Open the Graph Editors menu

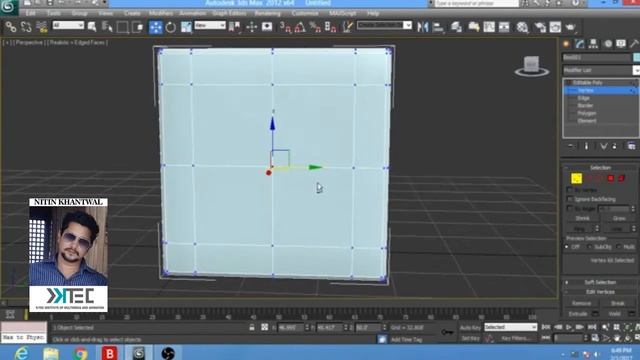[229, 13]
